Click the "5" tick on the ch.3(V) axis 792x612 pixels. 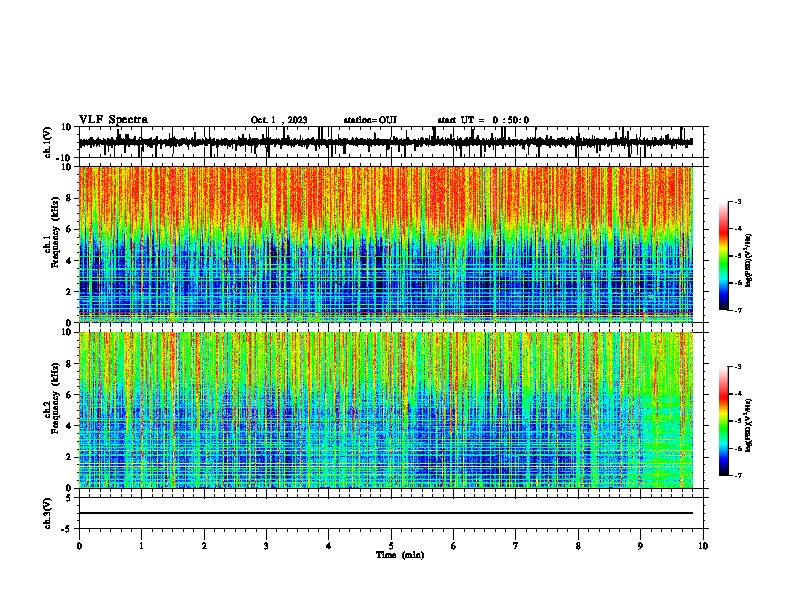(69, 497)
